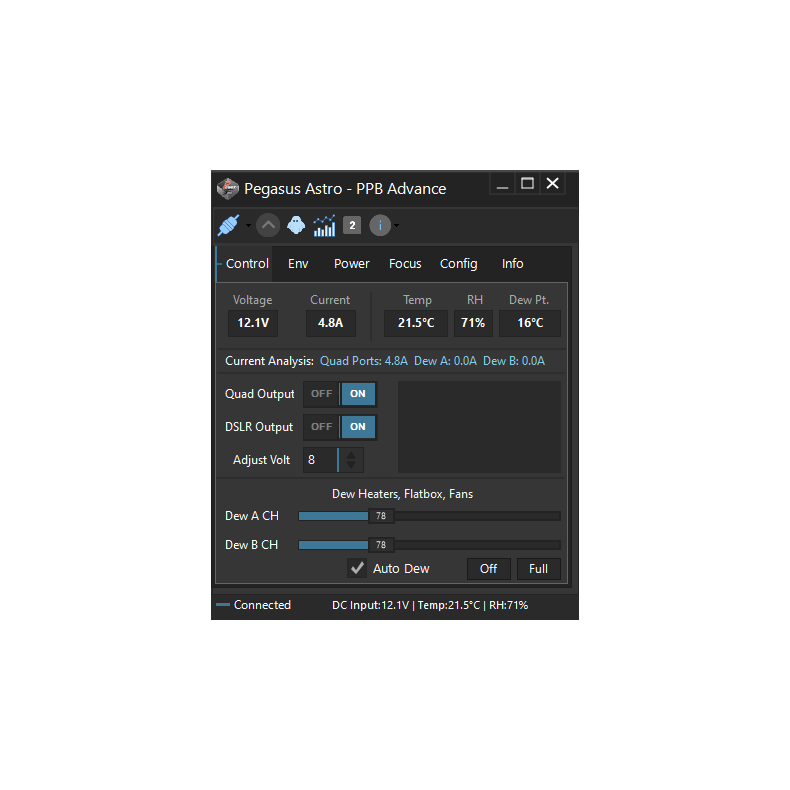
Task: Switch to the Env tab
Action: tap(298, 264)
